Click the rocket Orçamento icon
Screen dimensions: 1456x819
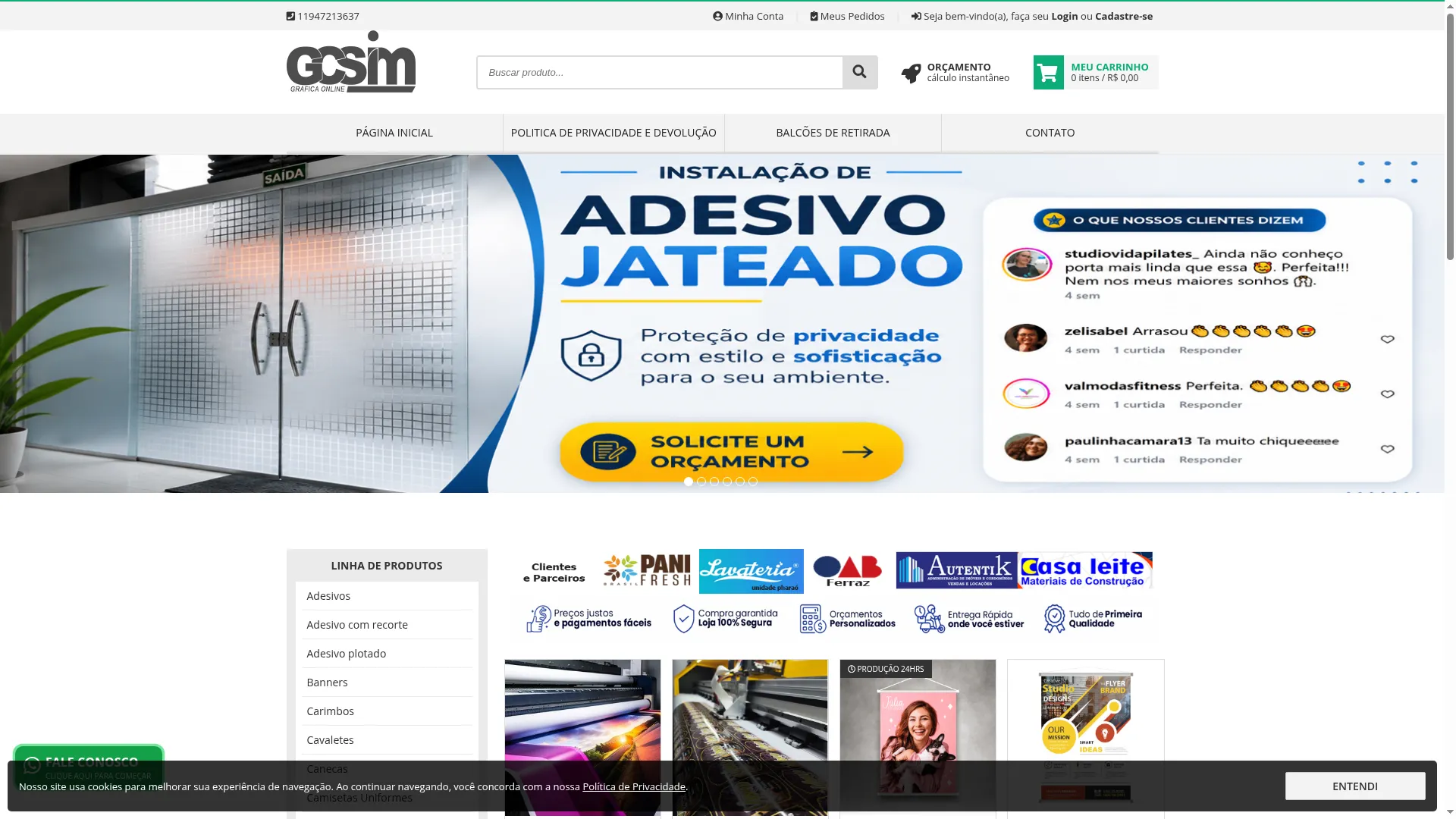911,73
